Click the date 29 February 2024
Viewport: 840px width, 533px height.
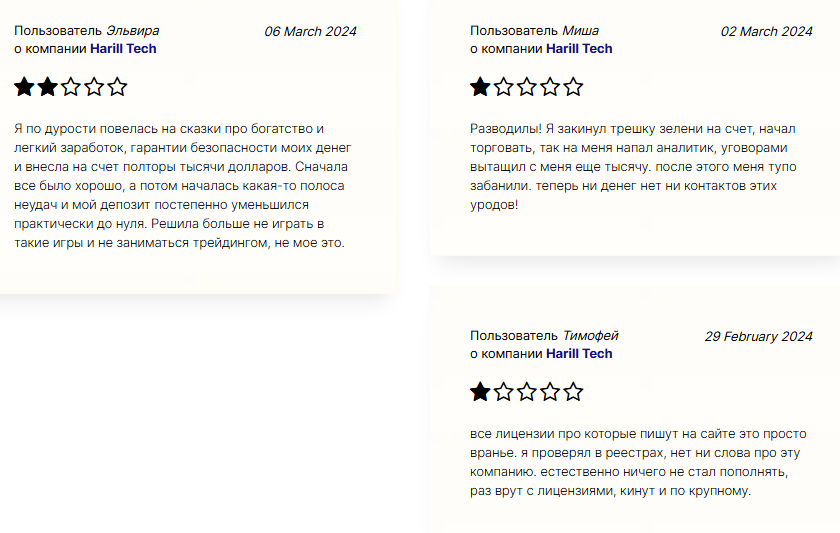[758, 336]
